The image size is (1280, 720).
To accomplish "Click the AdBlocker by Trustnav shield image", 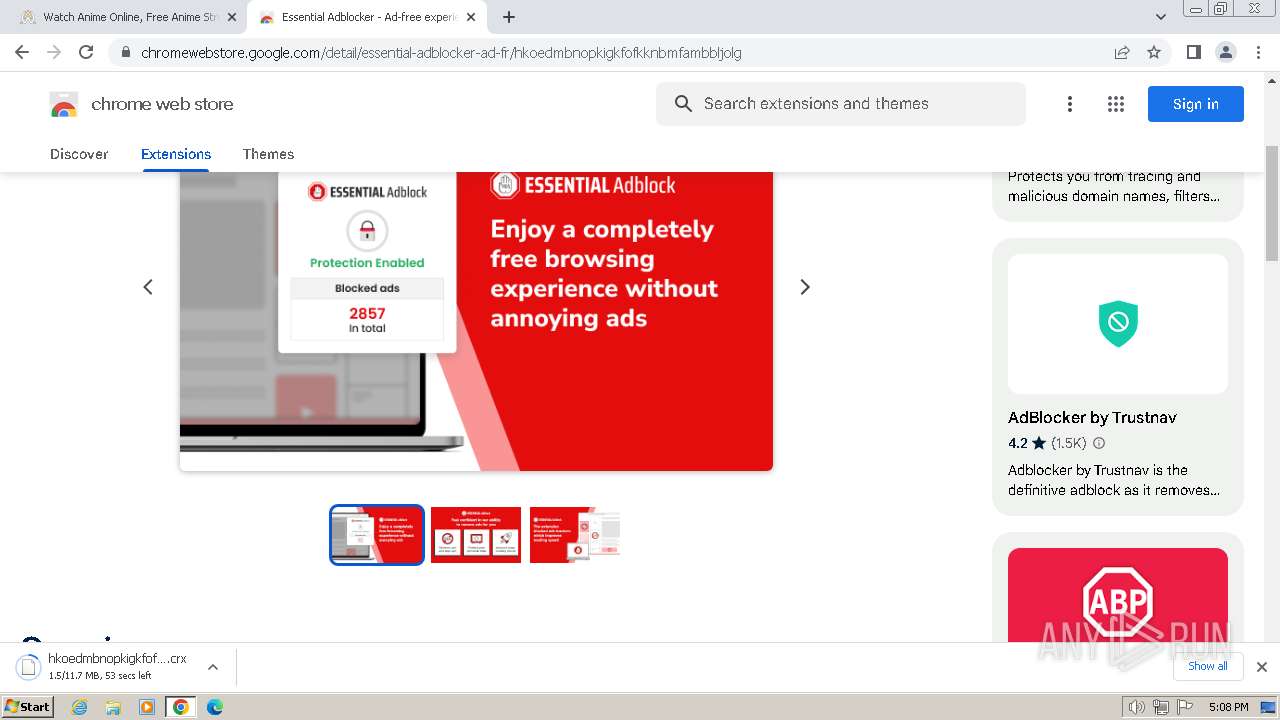I will tap(1118, 324).
